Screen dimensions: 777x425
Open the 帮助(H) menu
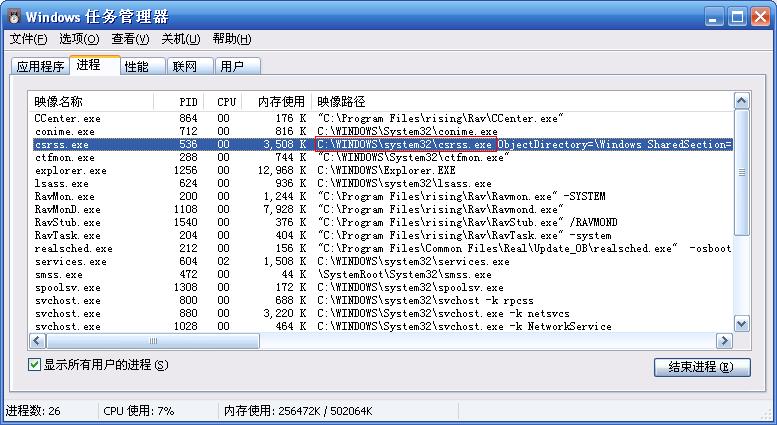pyautogui.click(x=232, y=39)
